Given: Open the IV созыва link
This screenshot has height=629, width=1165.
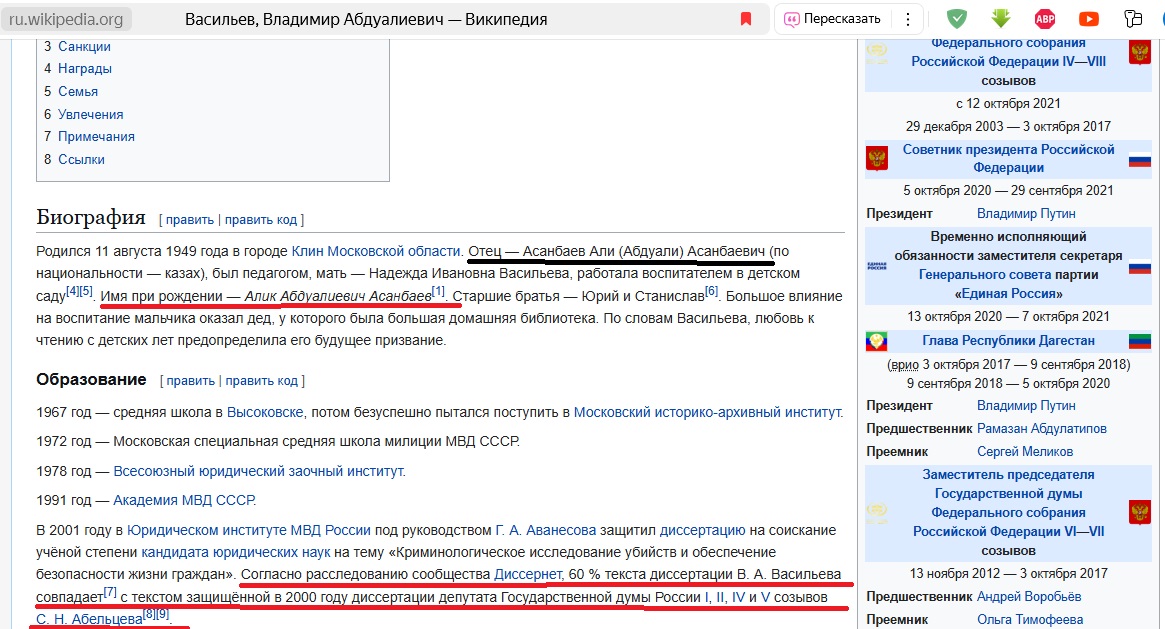Looking at the screenshot, I should tap(739, 597).
